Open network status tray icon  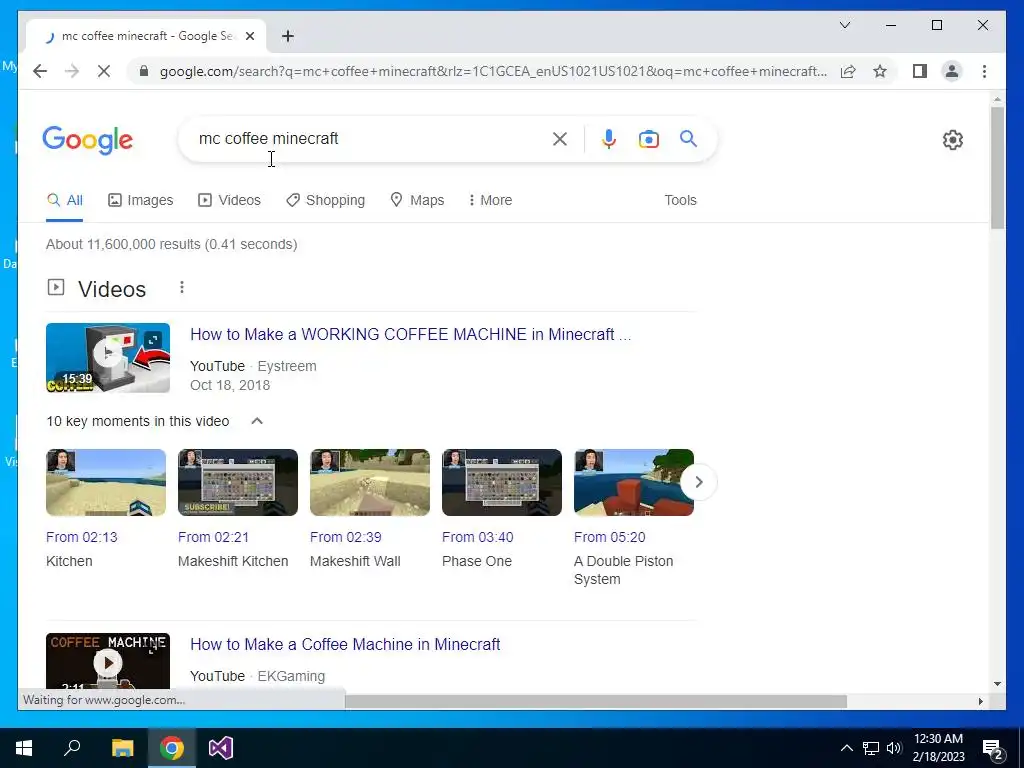pyautogui.click(x=871, y=748)
